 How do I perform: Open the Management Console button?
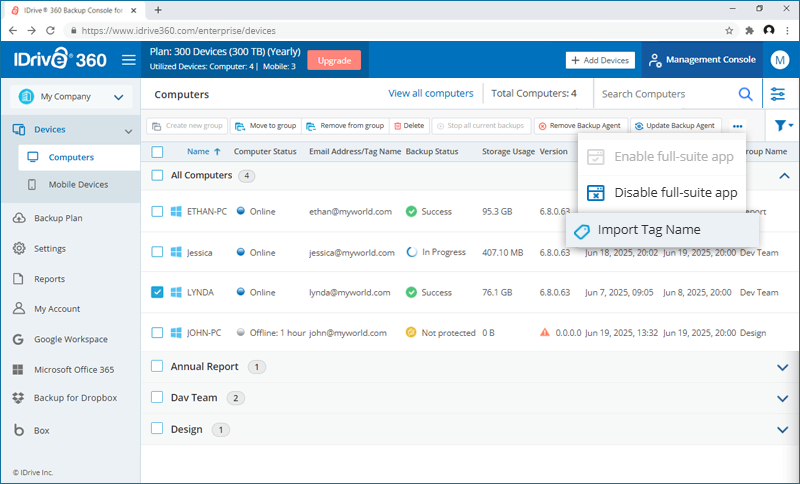tap(702, 60)
